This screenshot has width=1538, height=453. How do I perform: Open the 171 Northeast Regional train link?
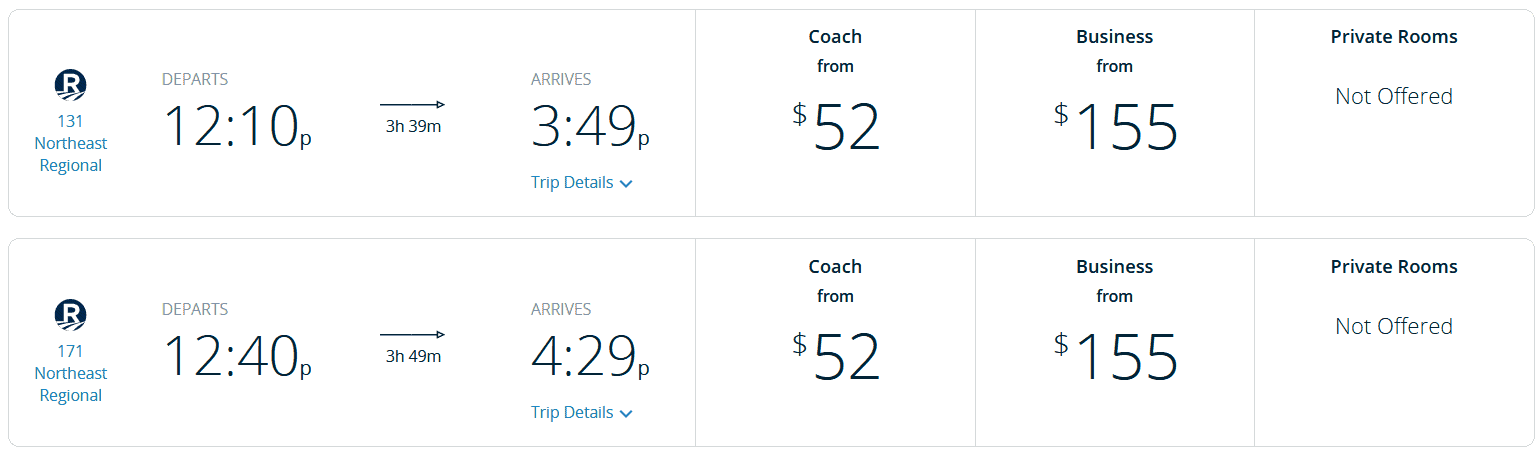tap(70, 374)
